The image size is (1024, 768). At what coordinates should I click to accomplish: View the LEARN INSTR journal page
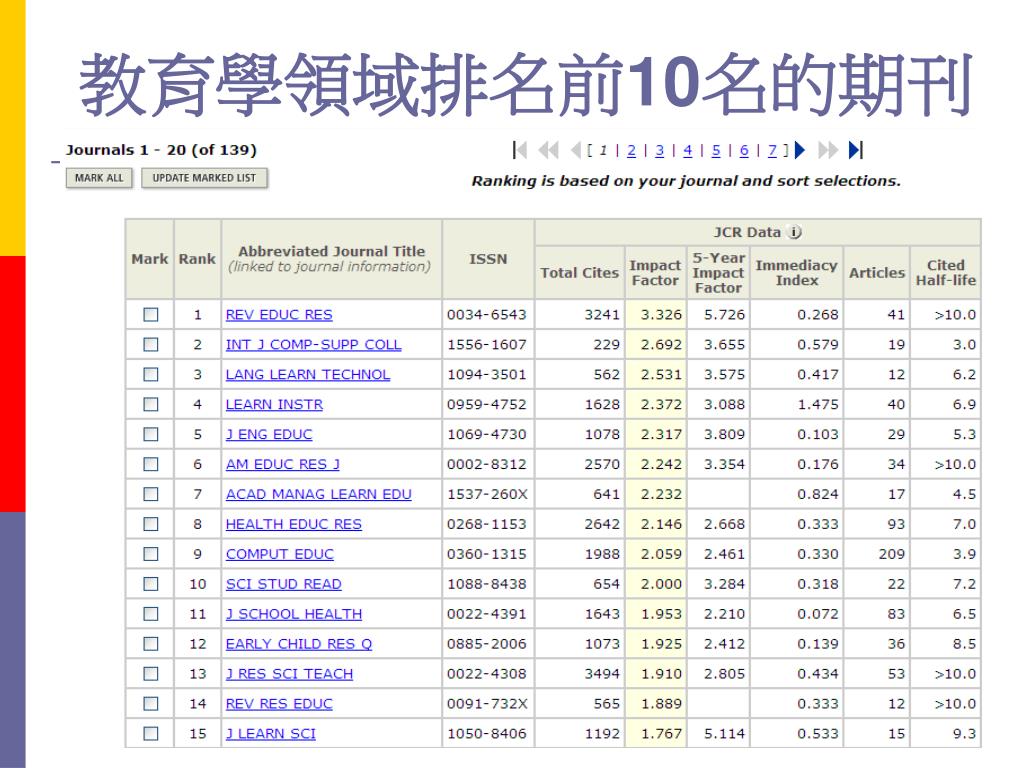point(274,405)
